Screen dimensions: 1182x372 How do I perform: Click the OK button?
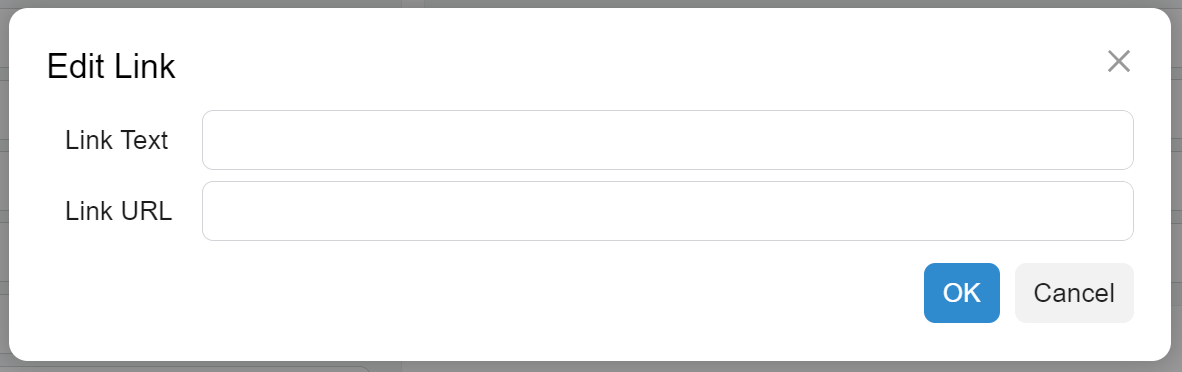click(962, 293)
